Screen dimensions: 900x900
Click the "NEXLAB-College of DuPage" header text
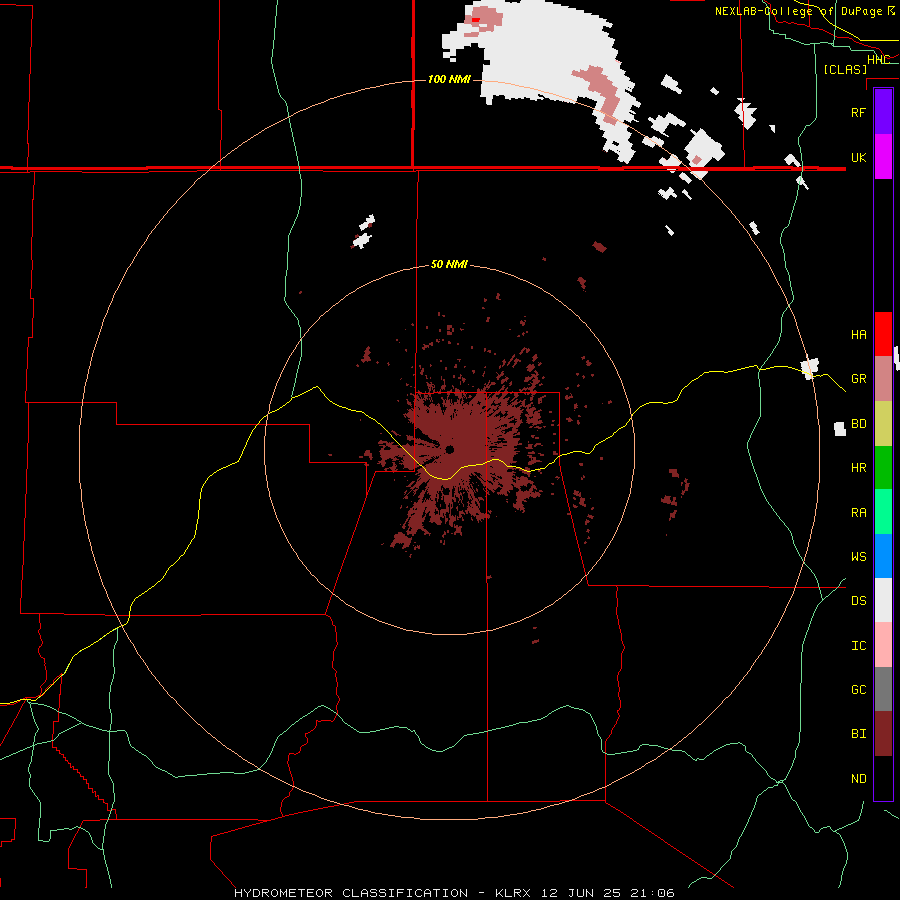(798, 11)
